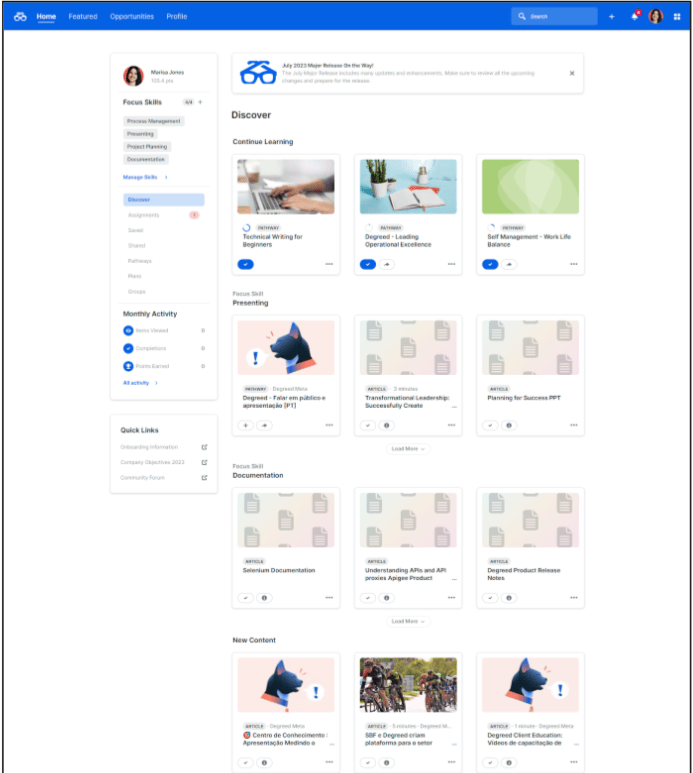Open Technical Writing for Beginners title
The height and width of the screenshot is (773, 693).
pyautogui.click(x=272, y=241)
